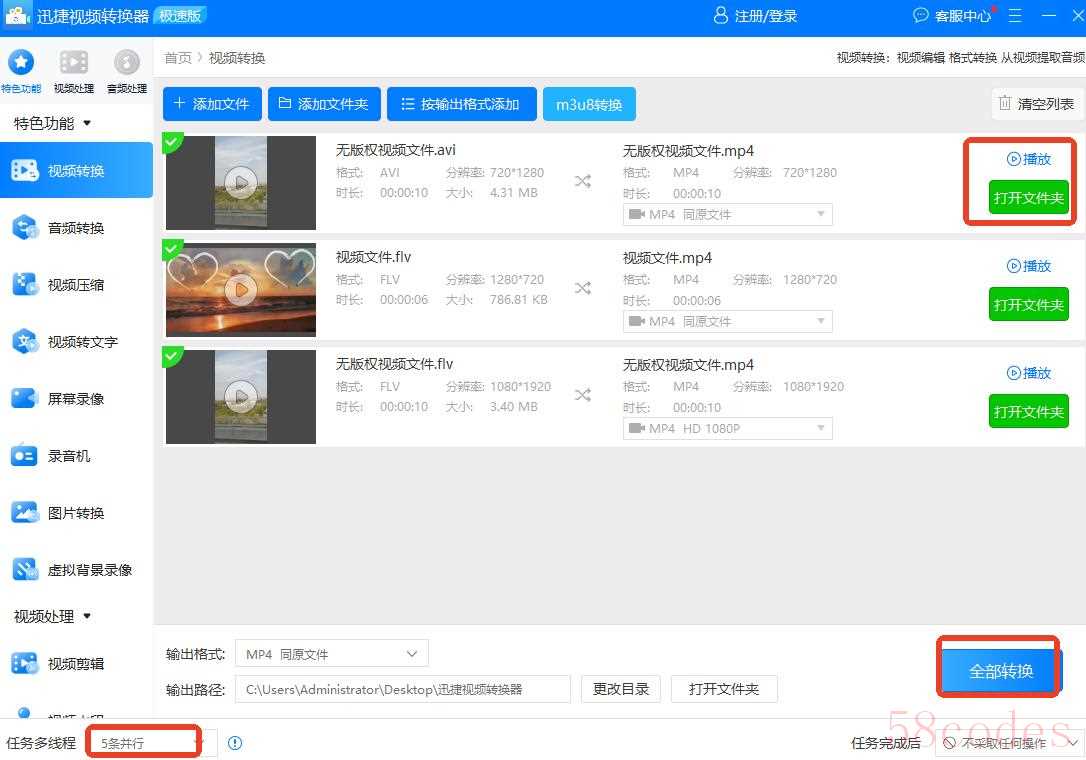Click the 添加文件夹 button
This screenshot has width=1086, height=760.
[323, 104]
